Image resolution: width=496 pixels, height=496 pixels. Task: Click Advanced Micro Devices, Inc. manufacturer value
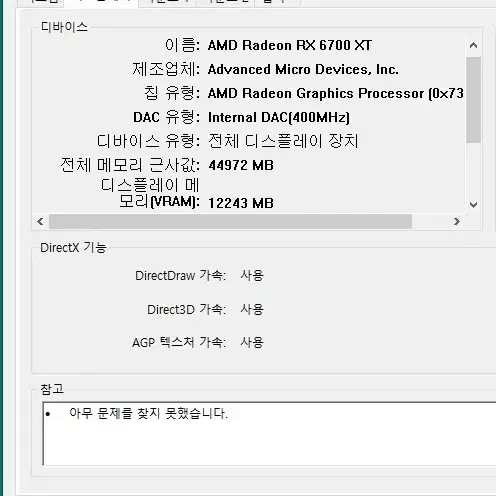[303, 69]
